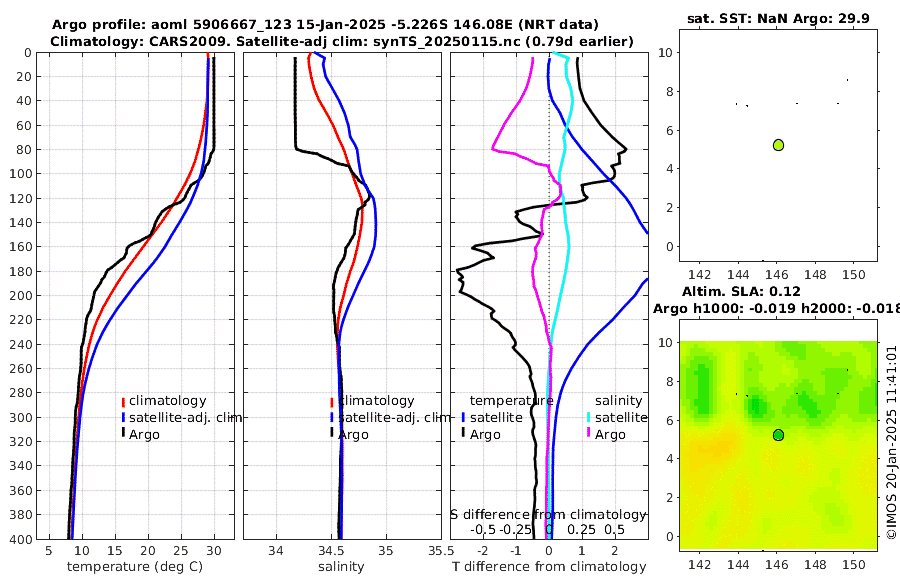Click black temperature Argo swatch in difference panel
The image size is (900, 580).
coord(463,432)
